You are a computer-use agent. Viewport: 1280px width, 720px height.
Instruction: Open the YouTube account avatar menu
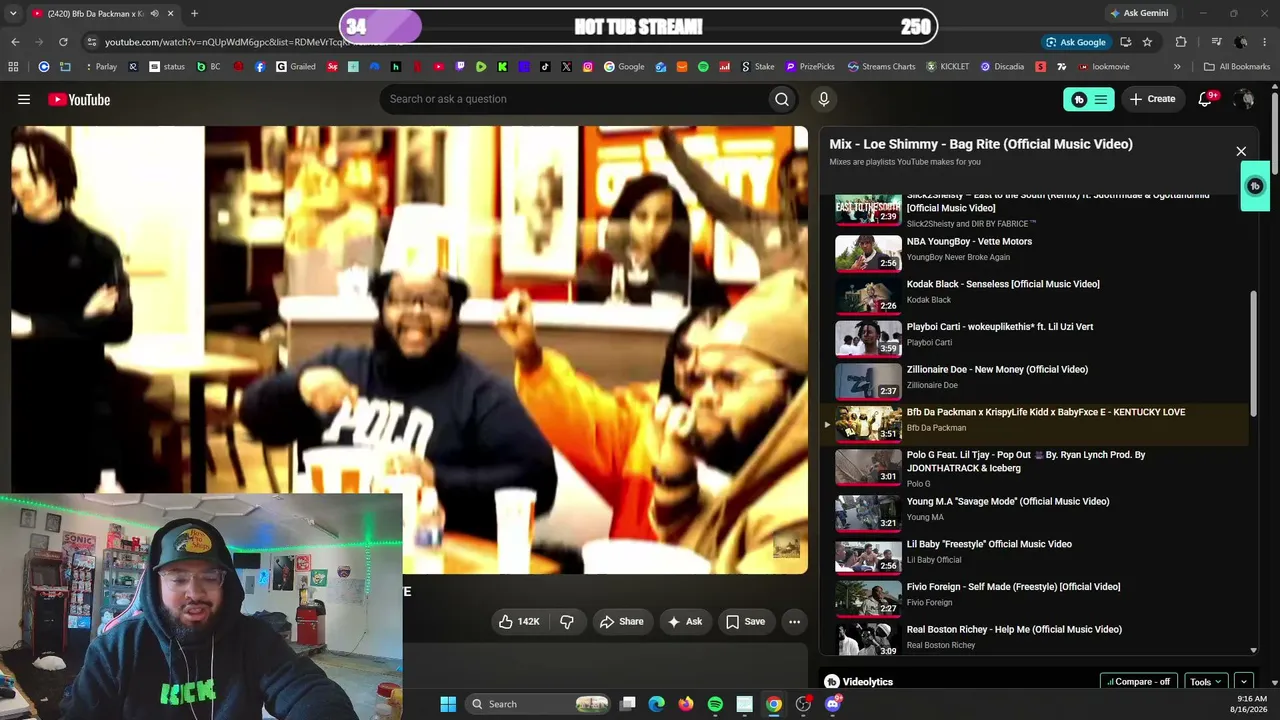pos(1244,99)
